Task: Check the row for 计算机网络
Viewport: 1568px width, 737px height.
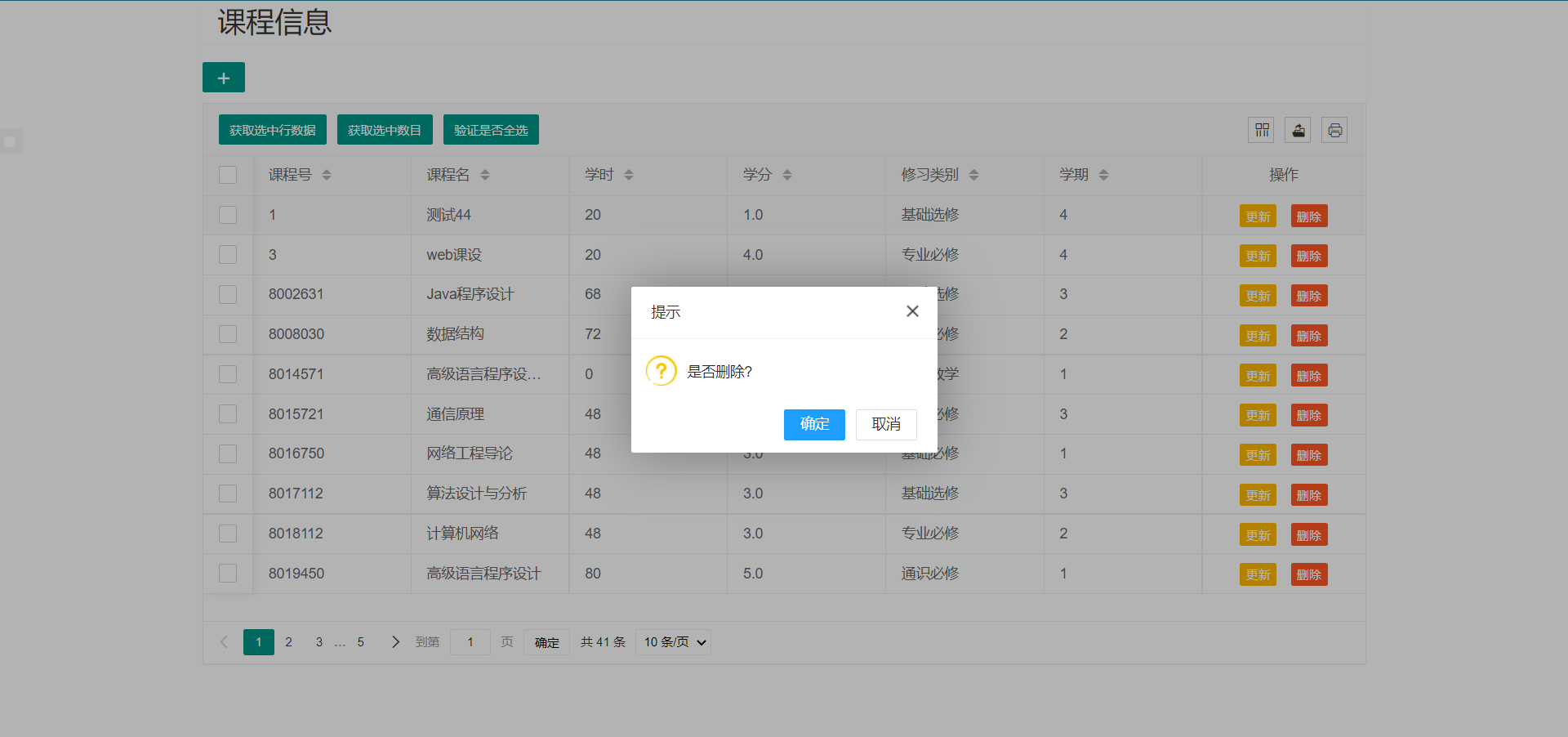Action: pyautogui.click(x=228, y=534)
